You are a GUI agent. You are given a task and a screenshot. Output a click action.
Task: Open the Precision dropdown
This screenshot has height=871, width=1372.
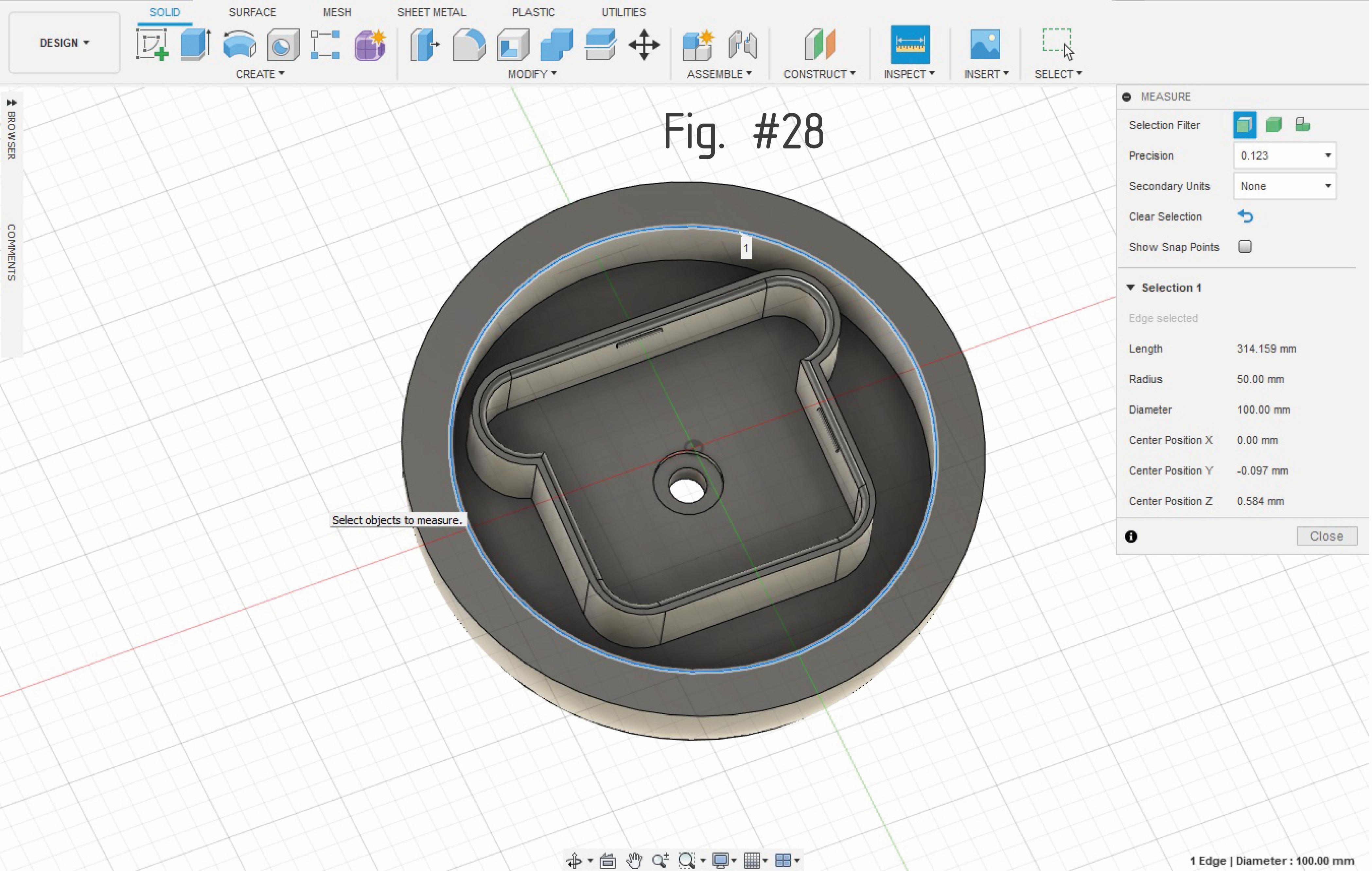pyautogui.click(x=1285, y=155)
